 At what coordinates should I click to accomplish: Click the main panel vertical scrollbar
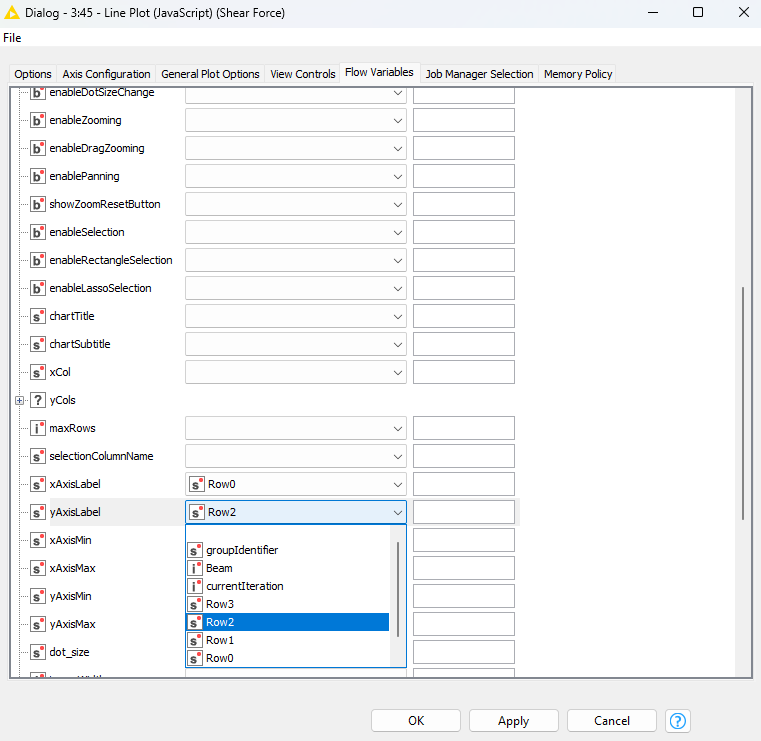coord(742,400)
